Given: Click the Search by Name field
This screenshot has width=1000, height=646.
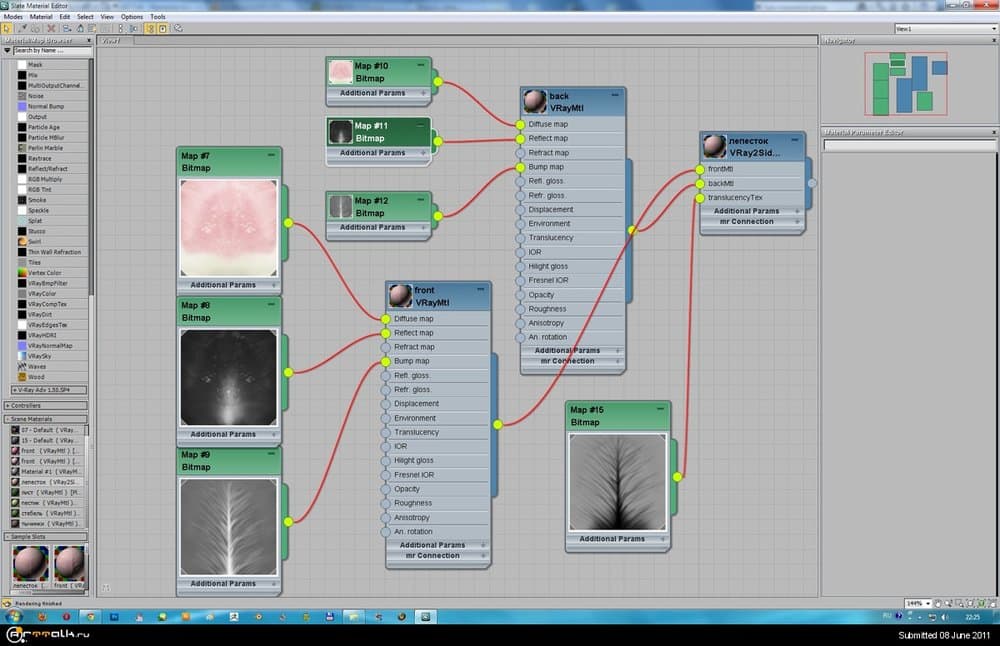Looking at the screenshot, I should 50,50.
